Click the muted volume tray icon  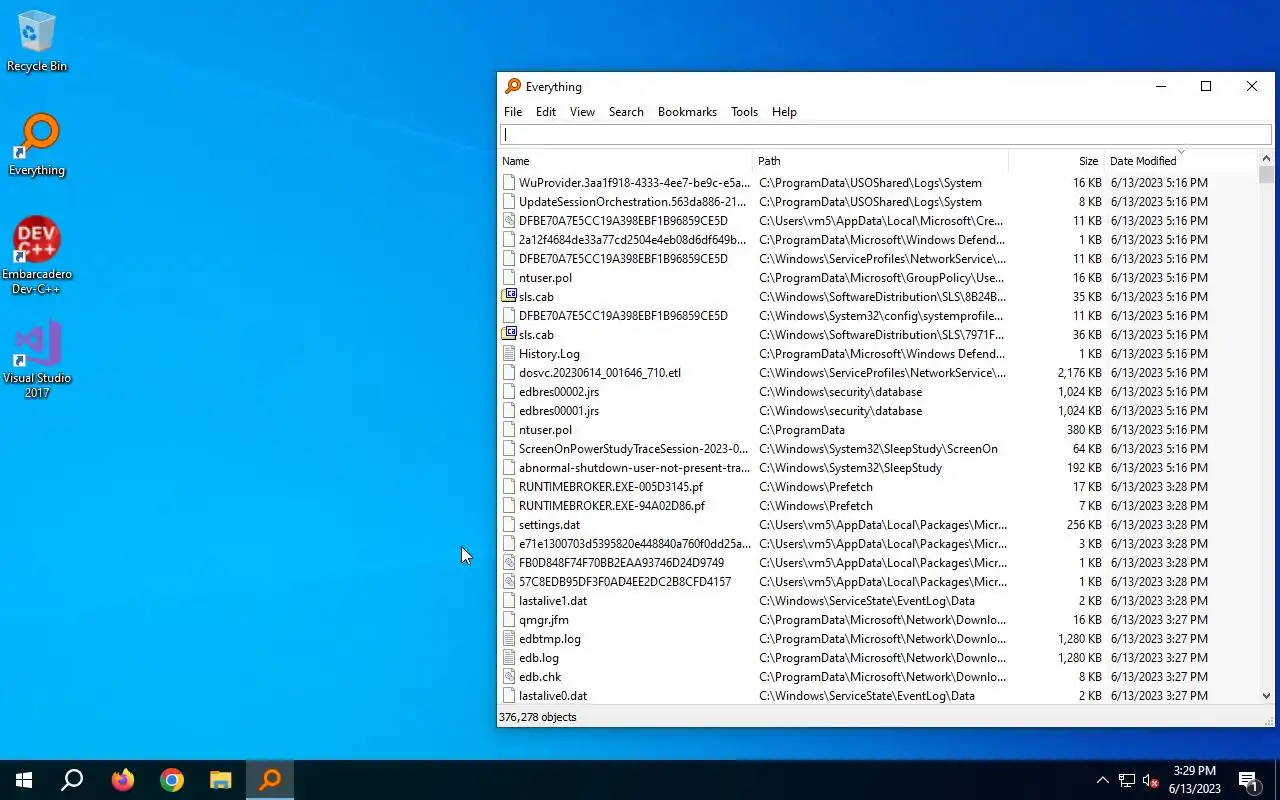click(1151, 780)
